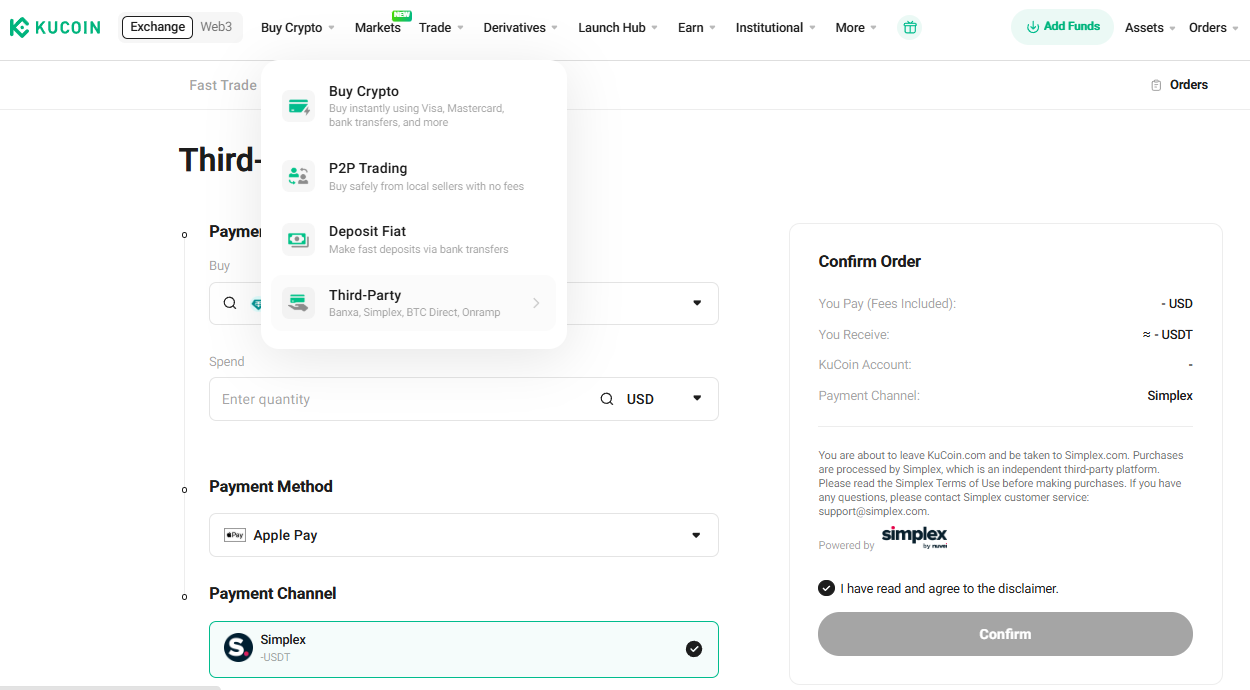The width and height of the screenshot is (1250, 690).
Task: Click the '-USDT' text under Simplex
Action: [x=275, y=657]
